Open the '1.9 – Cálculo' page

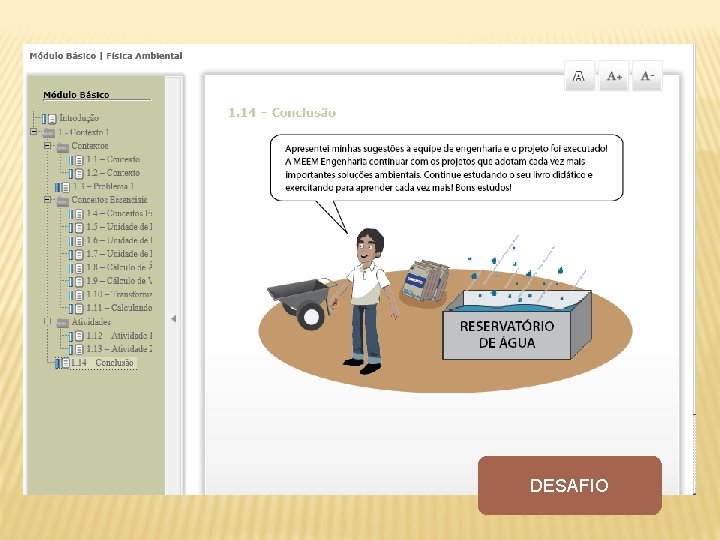click(x=119, y=281)
